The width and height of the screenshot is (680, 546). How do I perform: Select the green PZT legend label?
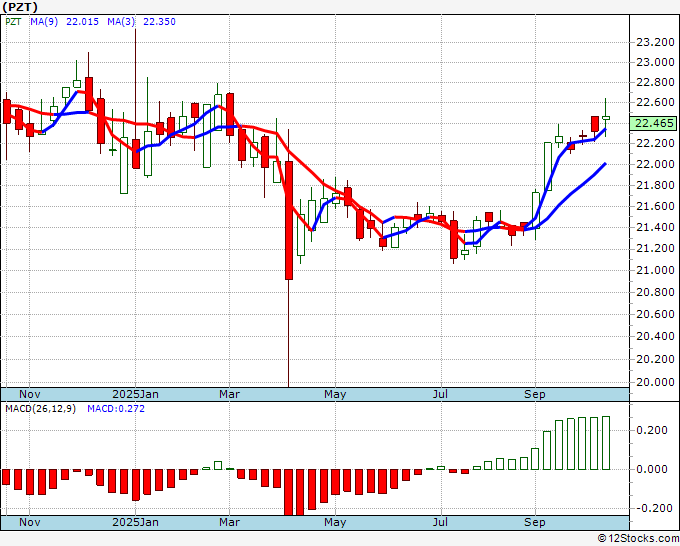(x=13, y=21)
